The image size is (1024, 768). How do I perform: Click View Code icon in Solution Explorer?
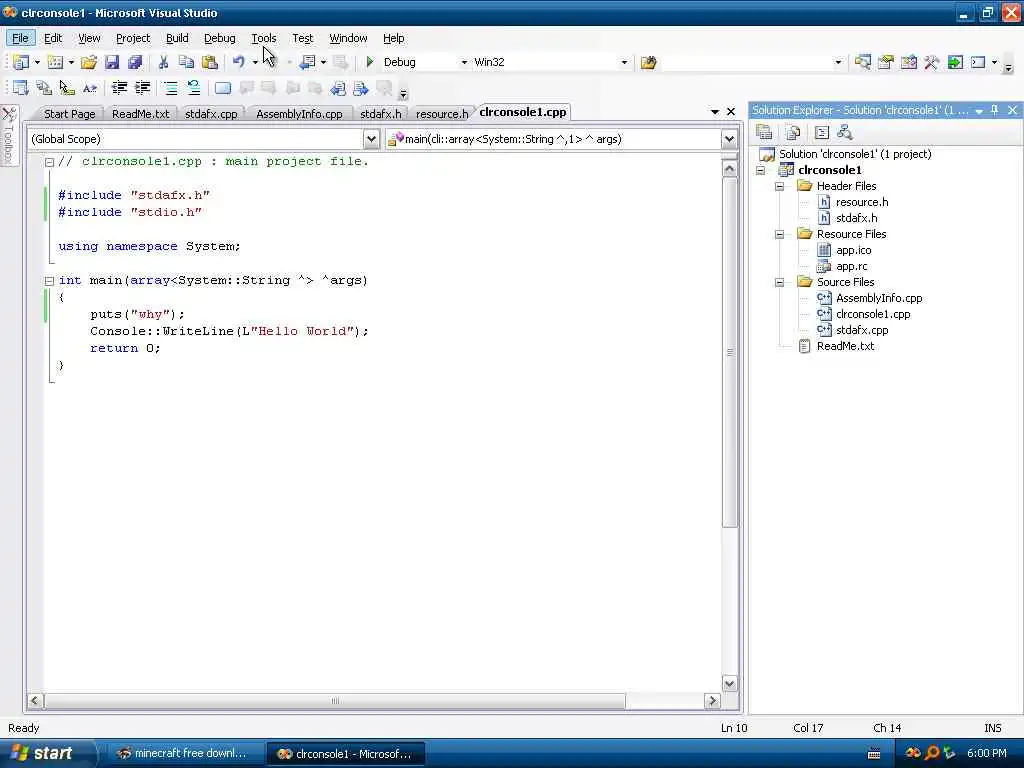tap(822, 133)
